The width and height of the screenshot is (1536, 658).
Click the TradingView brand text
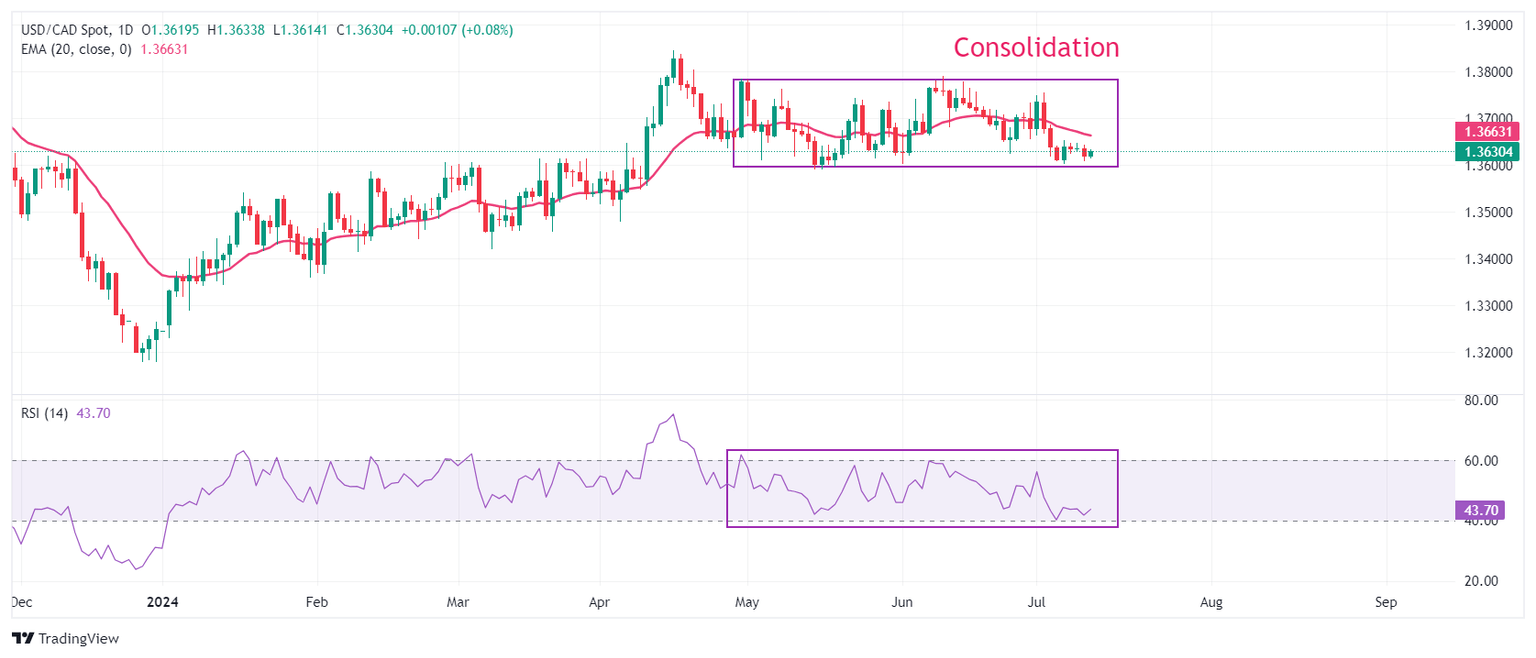pyautogui.click(x=80, y=638)
